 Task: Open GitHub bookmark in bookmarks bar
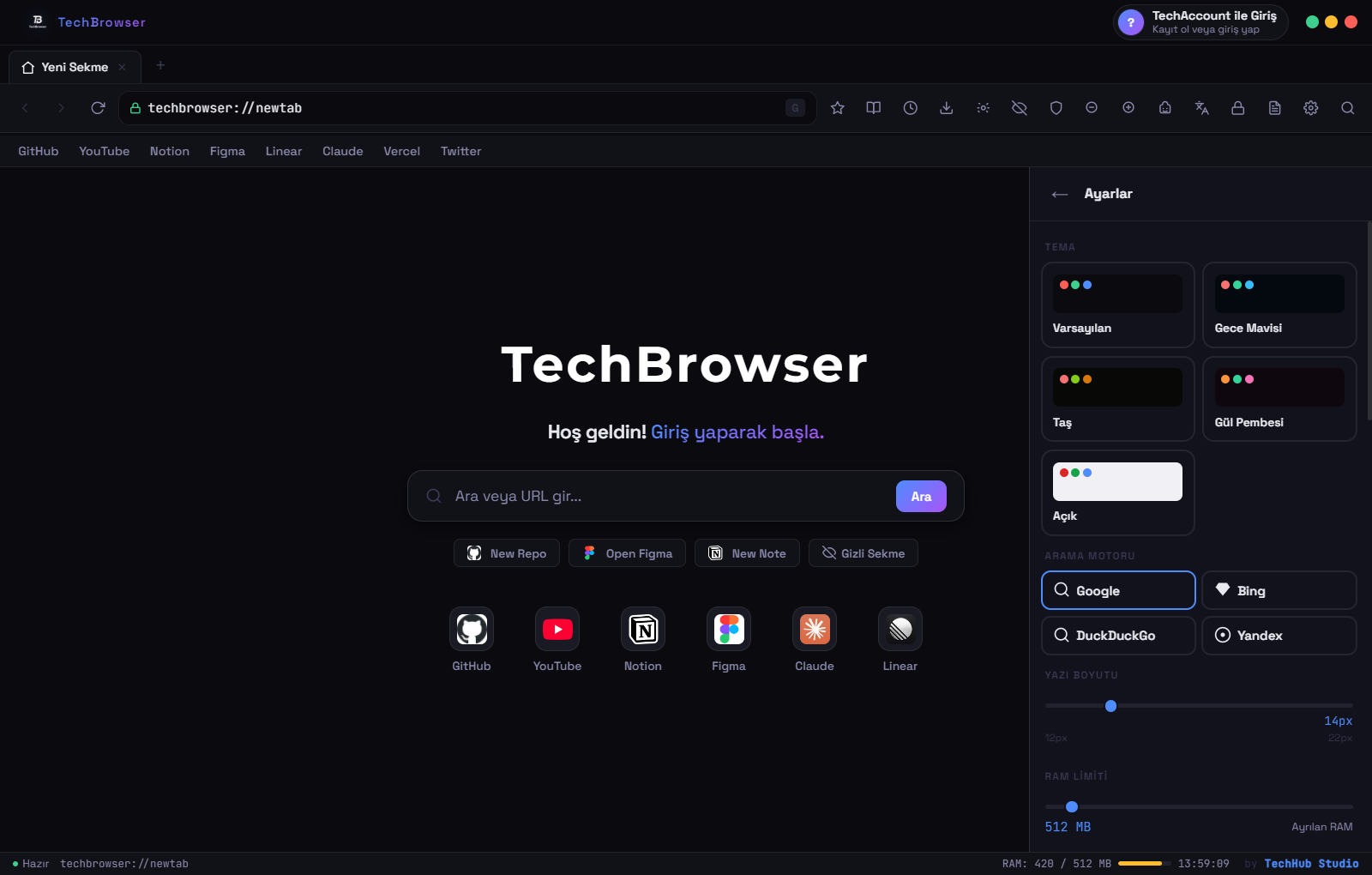(39, 151)
